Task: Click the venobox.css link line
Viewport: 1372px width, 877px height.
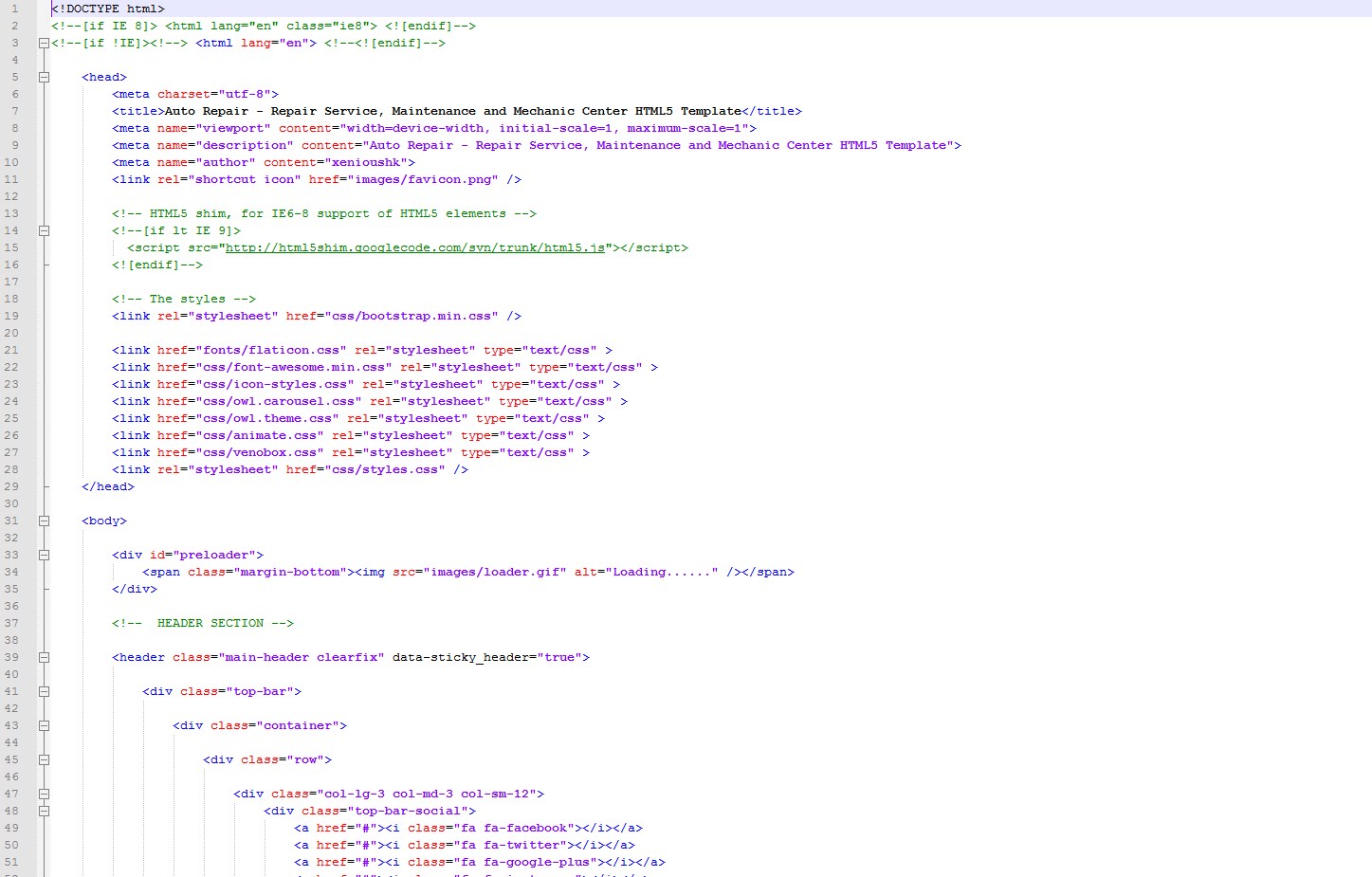Action: (x=351, y=452)
